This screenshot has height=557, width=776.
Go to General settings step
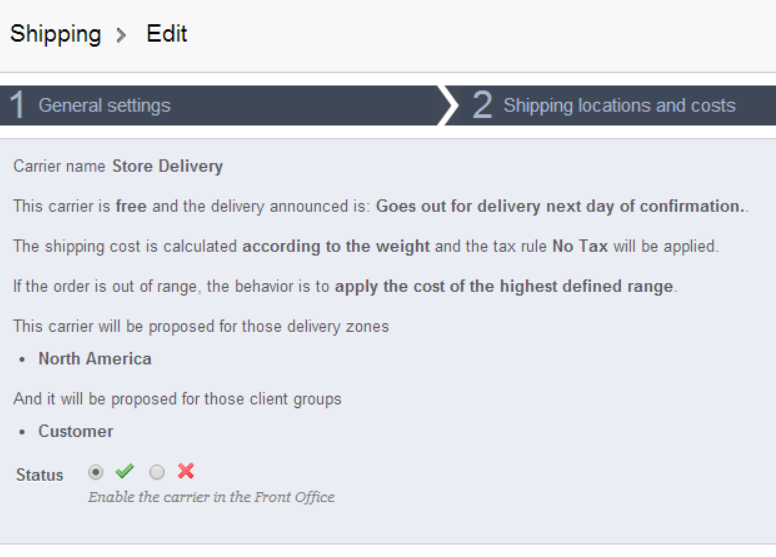(104, 105)
